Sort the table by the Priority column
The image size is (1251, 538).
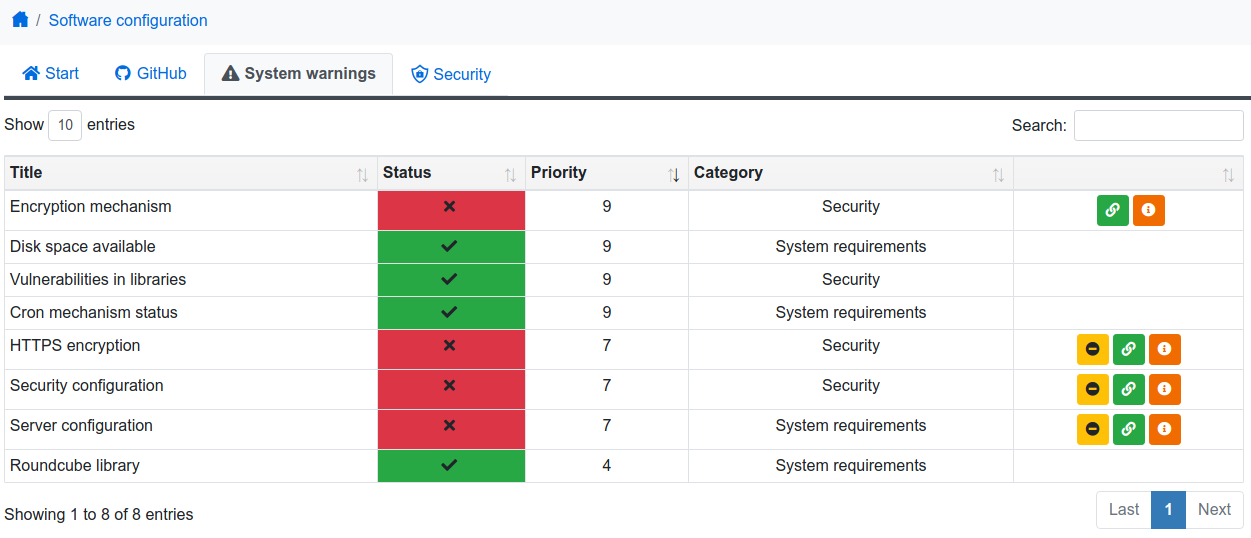point(607,173)
